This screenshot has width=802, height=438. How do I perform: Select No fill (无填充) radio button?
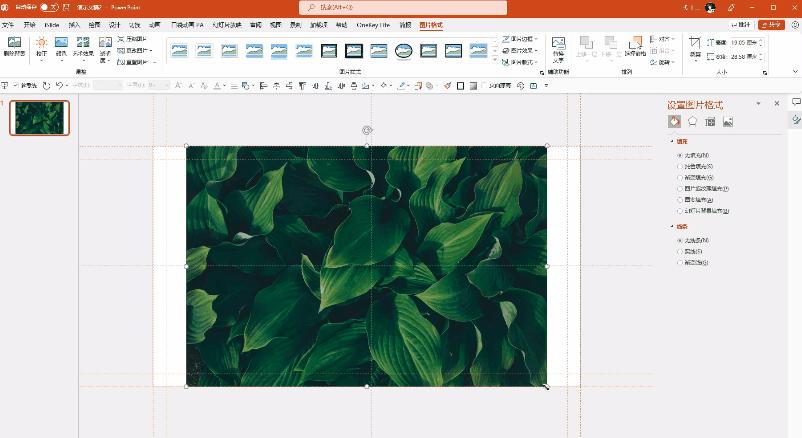tap(680, 155)
